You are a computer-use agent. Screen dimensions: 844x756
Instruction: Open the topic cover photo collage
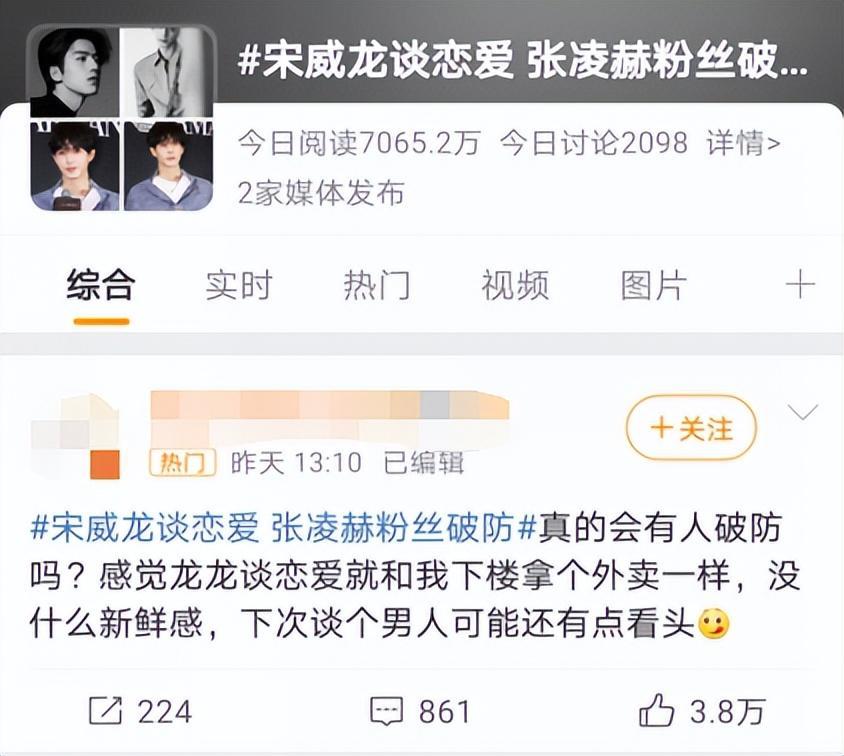123,118
